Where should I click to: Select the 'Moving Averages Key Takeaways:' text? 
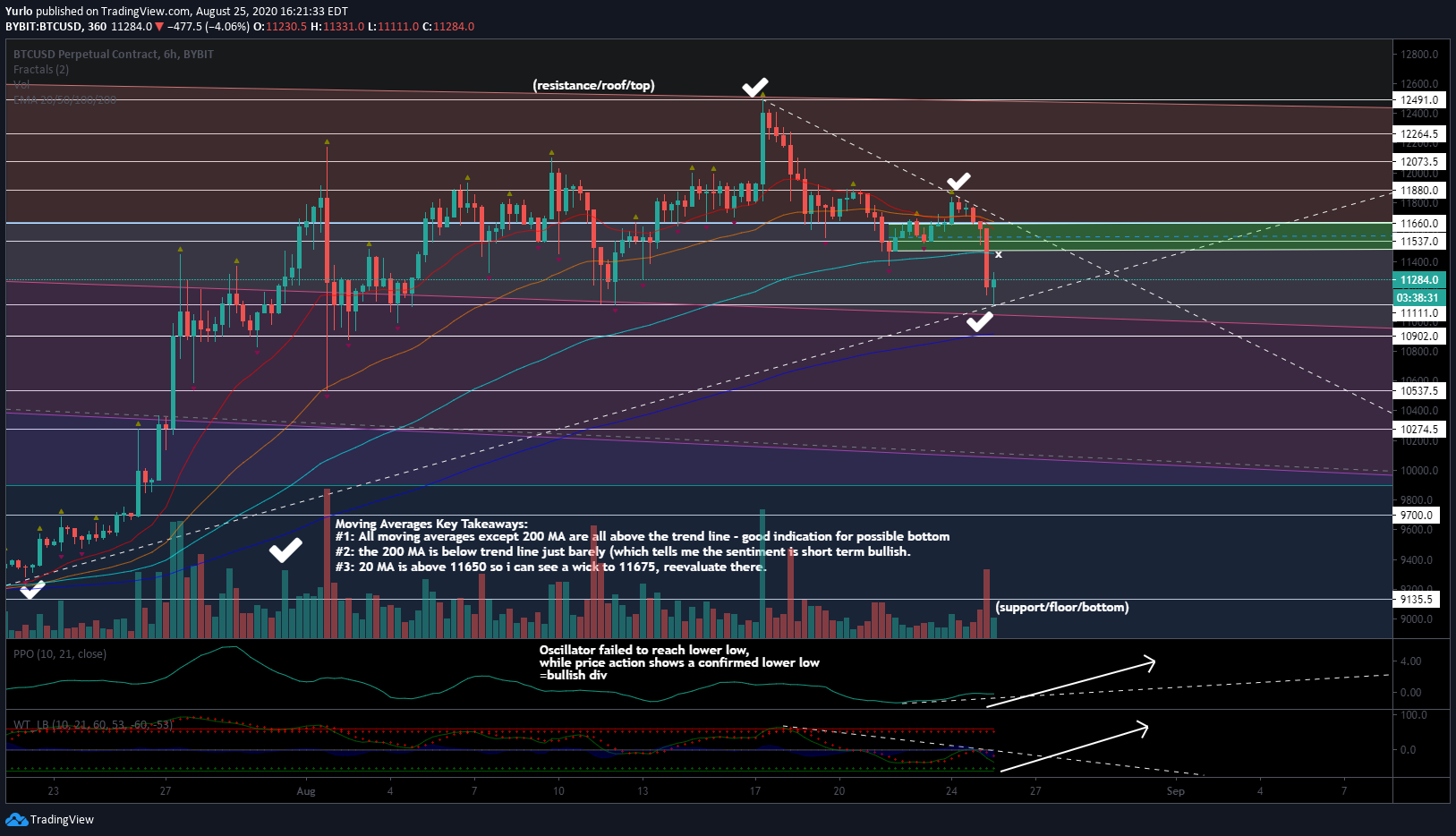point(431,525)
